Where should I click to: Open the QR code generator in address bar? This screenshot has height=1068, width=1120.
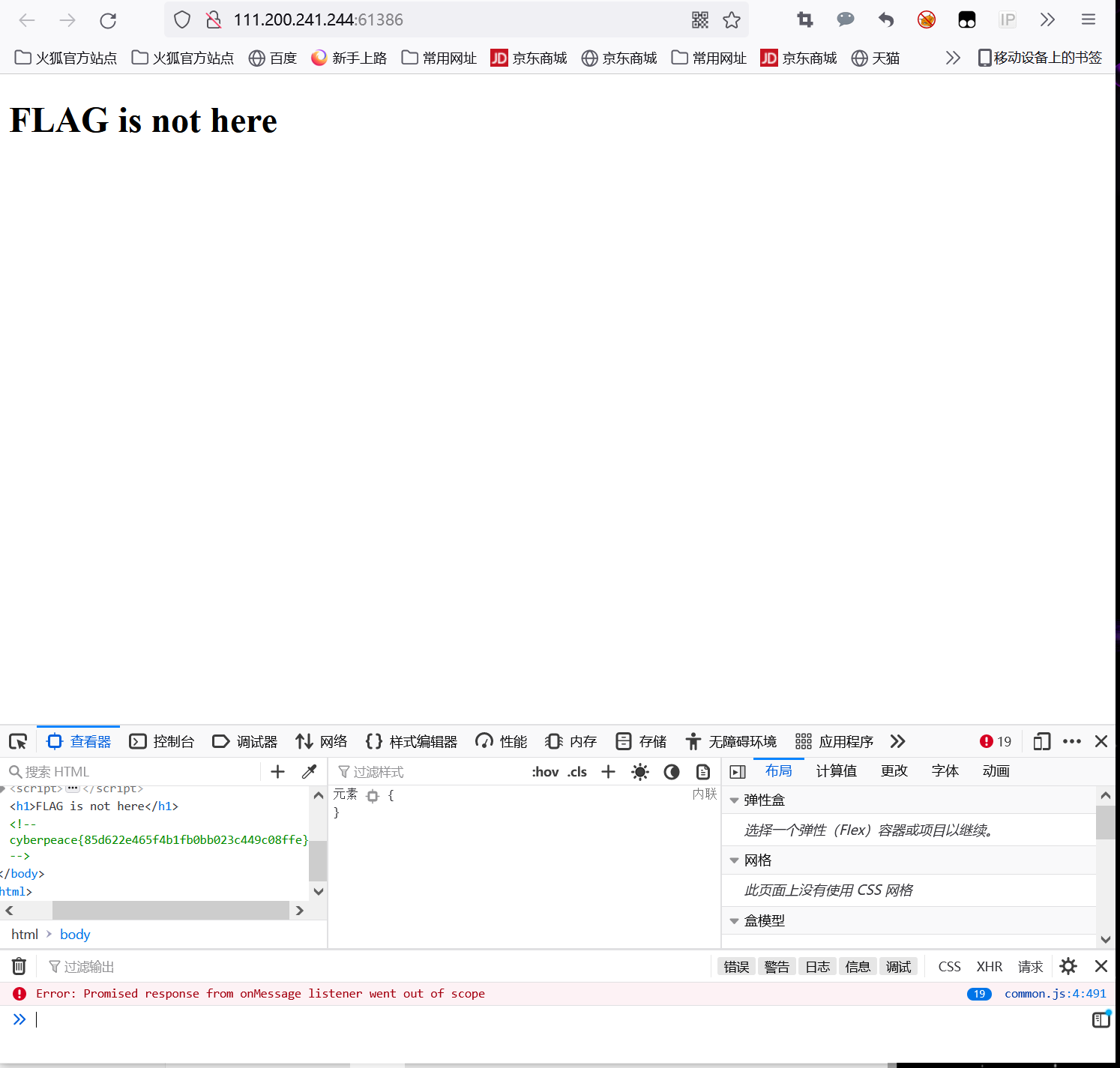[700, 20]
